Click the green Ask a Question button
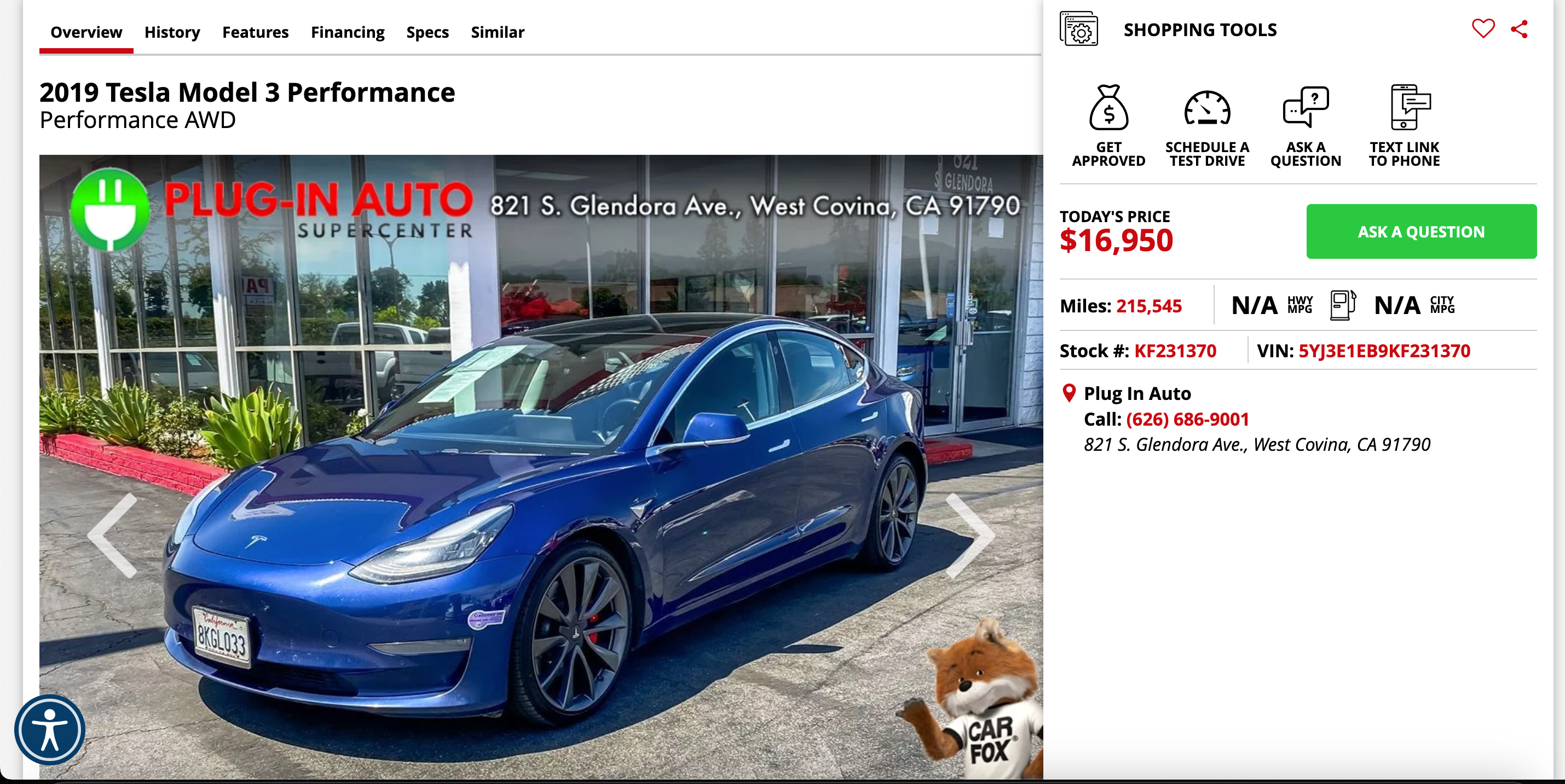1565x784 pixels. coord(1421,231)
